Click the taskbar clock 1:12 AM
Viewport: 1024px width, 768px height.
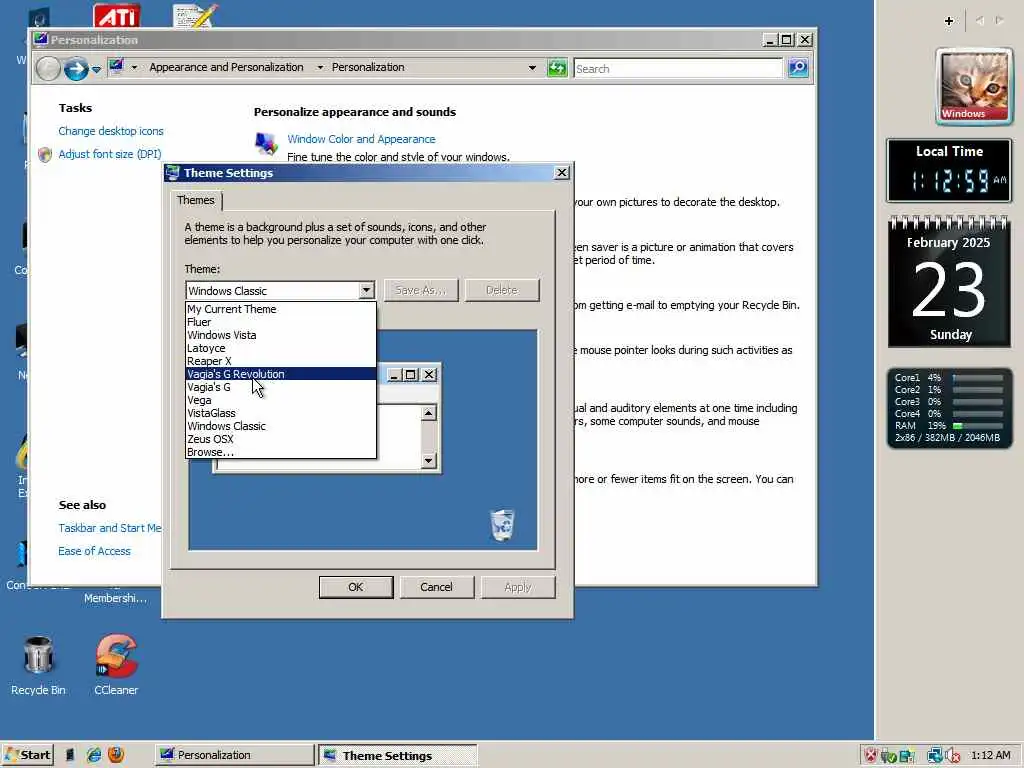[x=991, y=756]
